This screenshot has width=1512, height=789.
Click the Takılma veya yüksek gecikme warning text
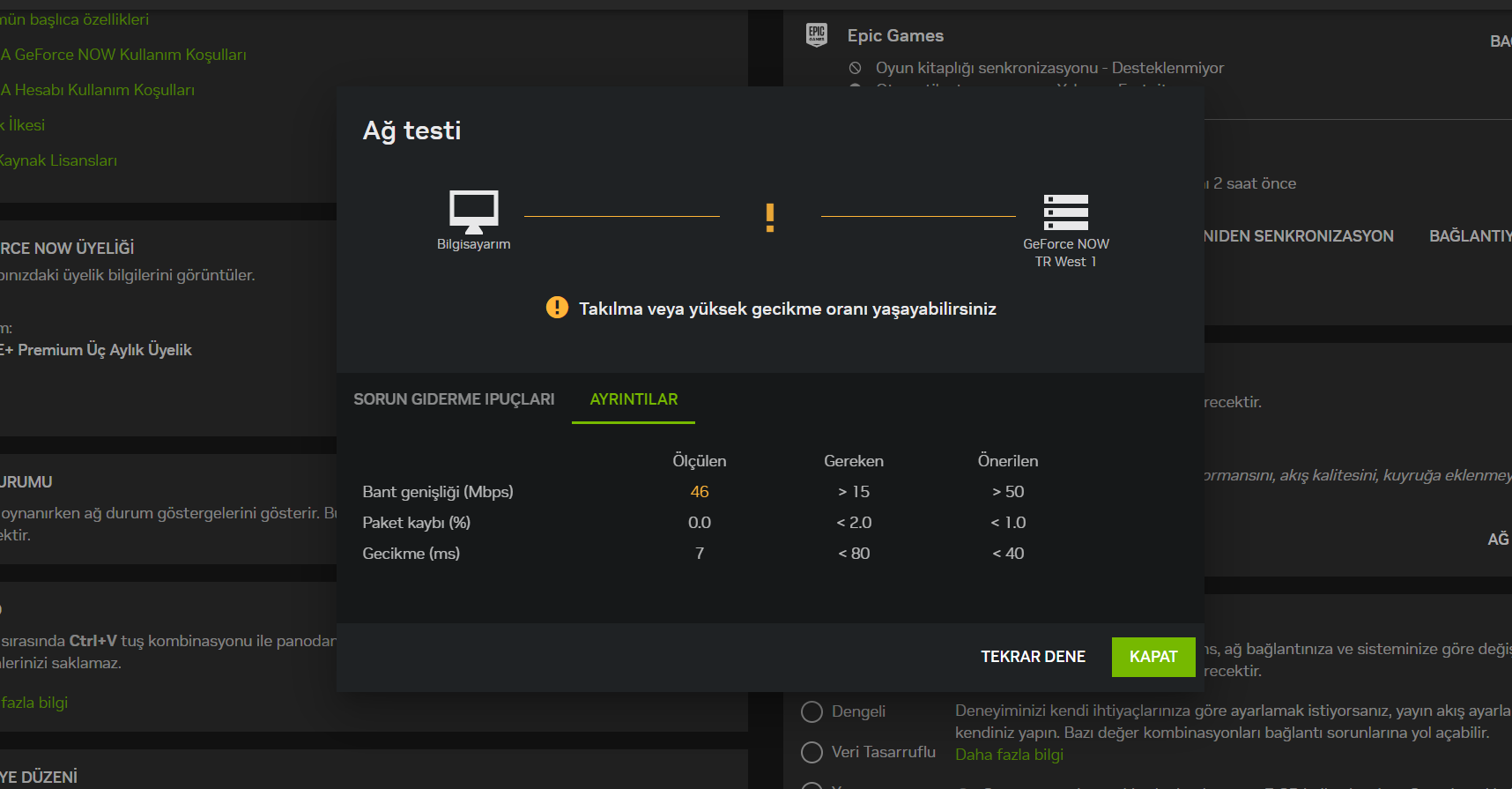click(x=788, y=309)
